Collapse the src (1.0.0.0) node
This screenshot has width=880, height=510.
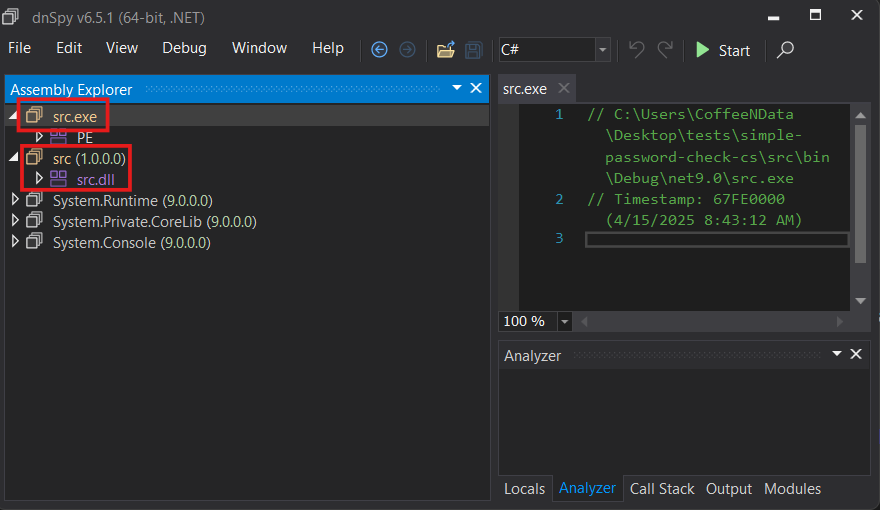tap(13, 158)
